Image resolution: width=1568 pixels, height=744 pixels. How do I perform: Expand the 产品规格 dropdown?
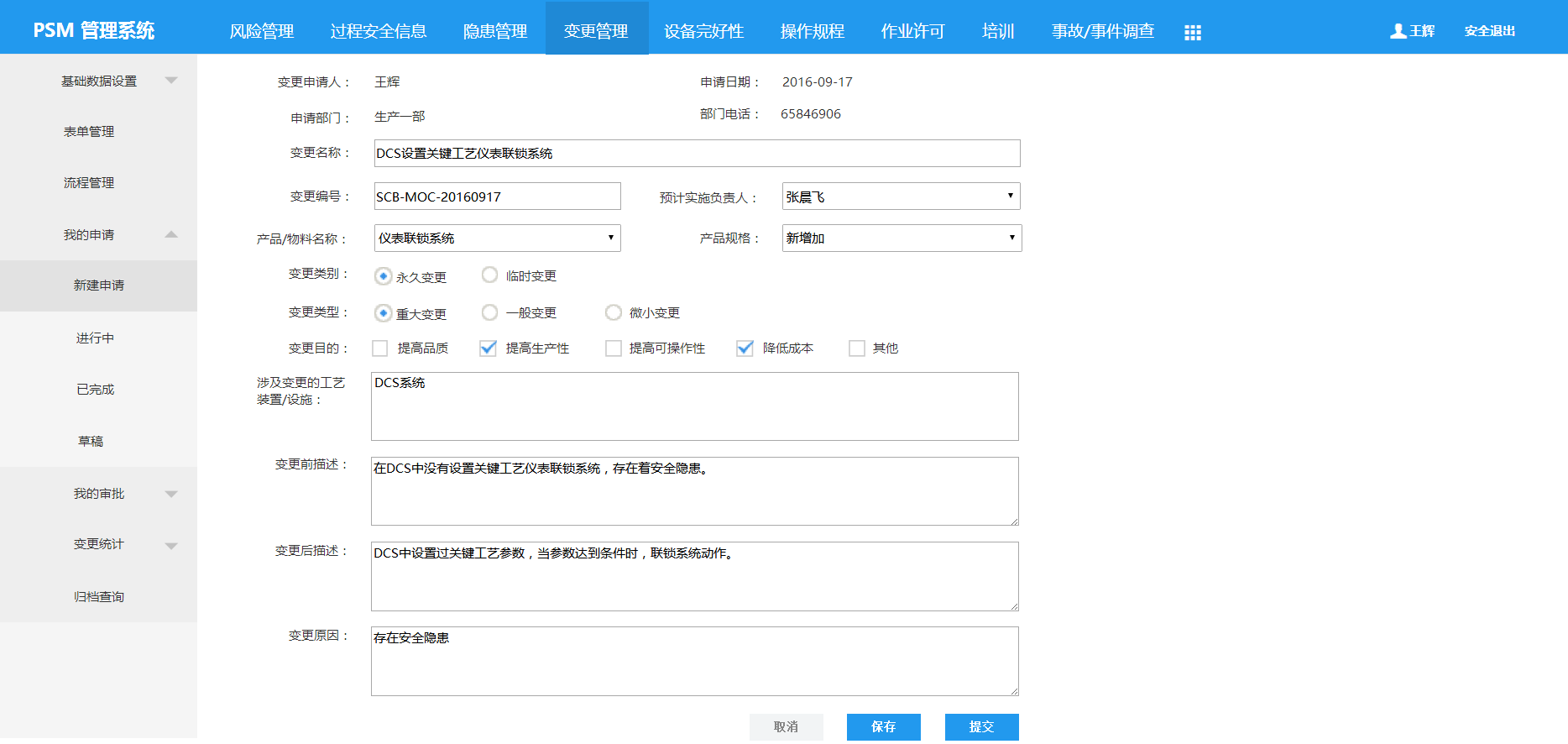[901, 238]
